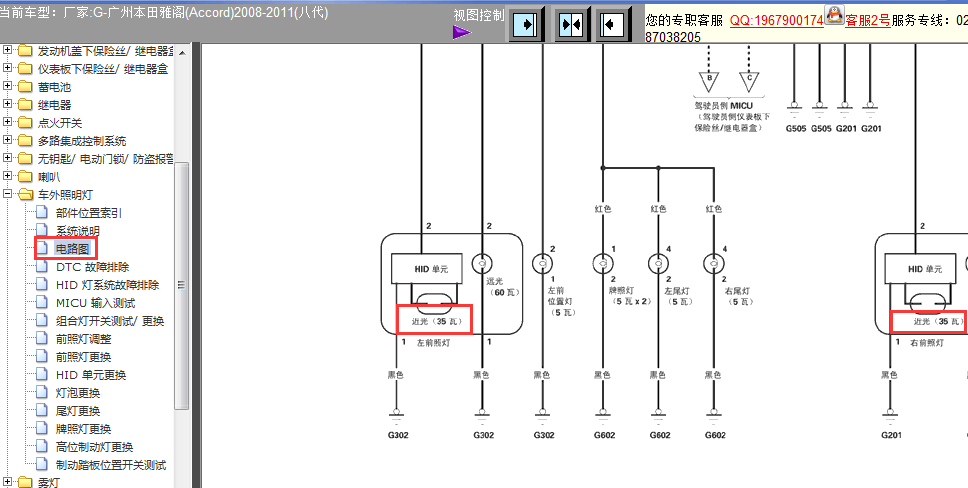Click the 左前位置灯 label

(x=561, y=301)
